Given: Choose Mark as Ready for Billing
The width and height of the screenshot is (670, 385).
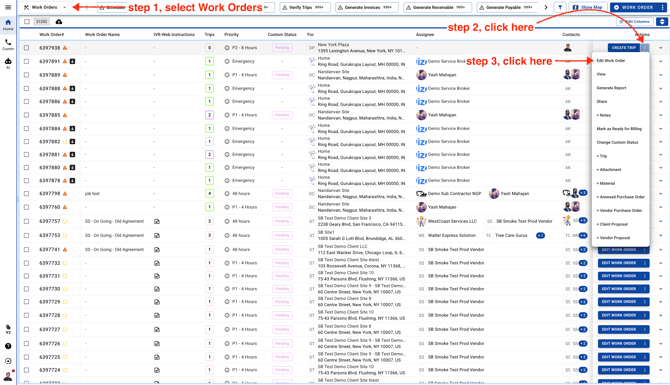Looking at the screenshot, I should (x=620, y=129).
